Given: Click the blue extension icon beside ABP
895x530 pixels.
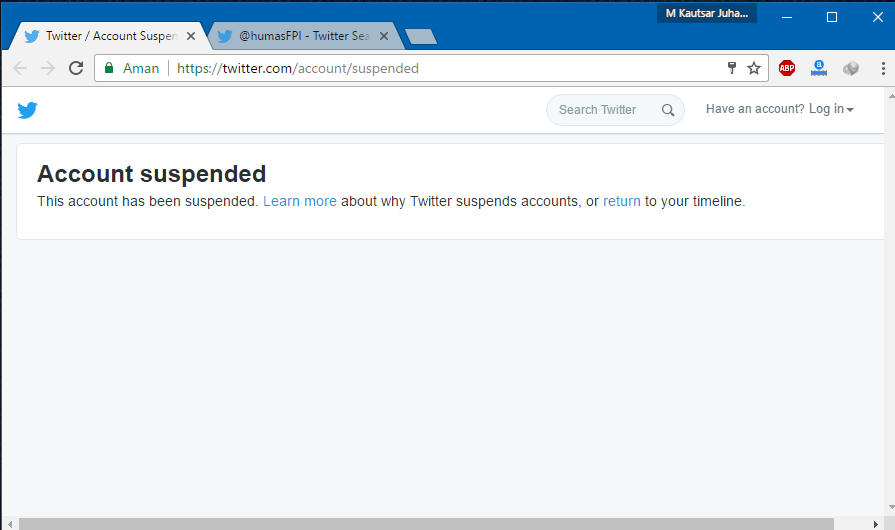Looking at the screenshot, I should pos(819,68).
